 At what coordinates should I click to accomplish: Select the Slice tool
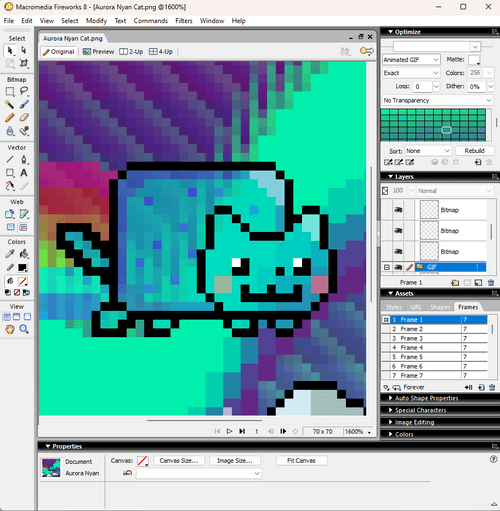[x=24, y=214]
